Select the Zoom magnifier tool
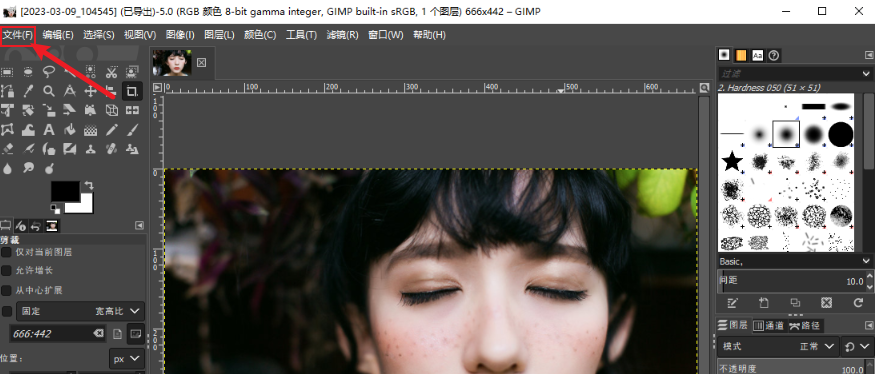This screenshot has width=875, height=374. click(49, 91)
